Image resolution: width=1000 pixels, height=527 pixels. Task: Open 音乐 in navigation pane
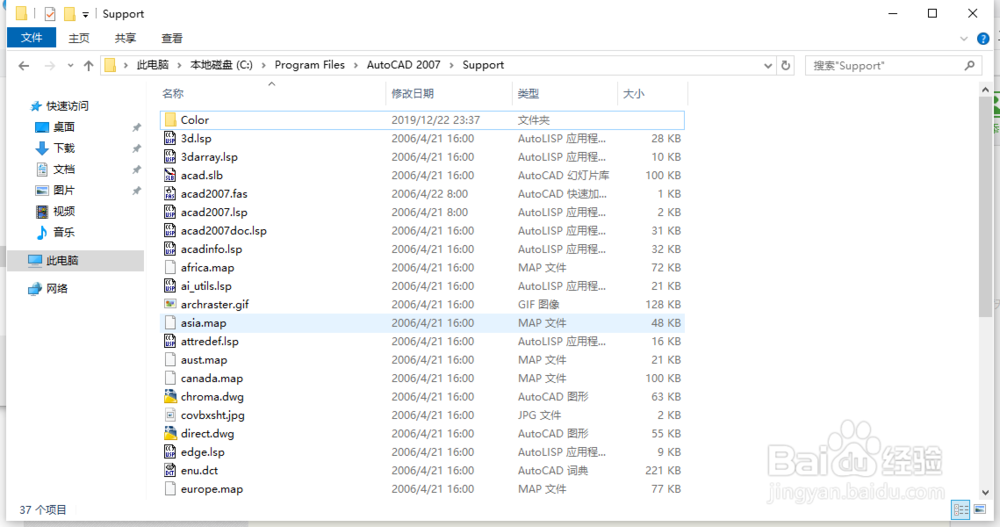click(64, 232)
